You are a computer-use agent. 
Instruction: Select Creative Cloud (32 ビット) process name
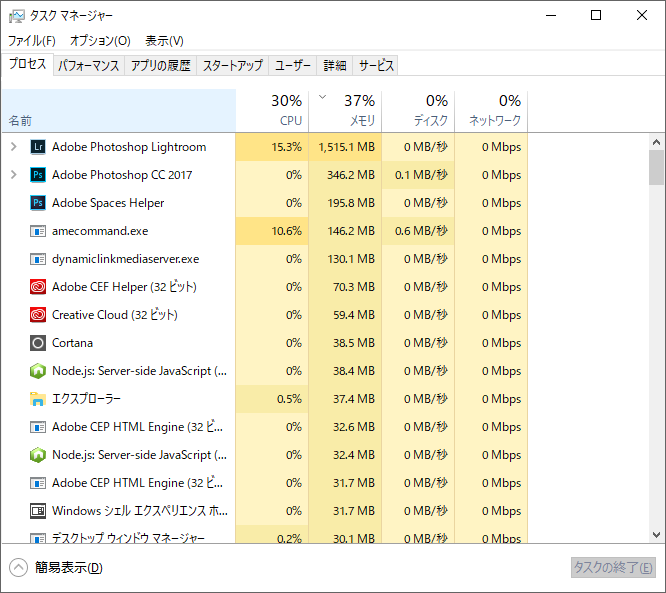click(115, 315)
